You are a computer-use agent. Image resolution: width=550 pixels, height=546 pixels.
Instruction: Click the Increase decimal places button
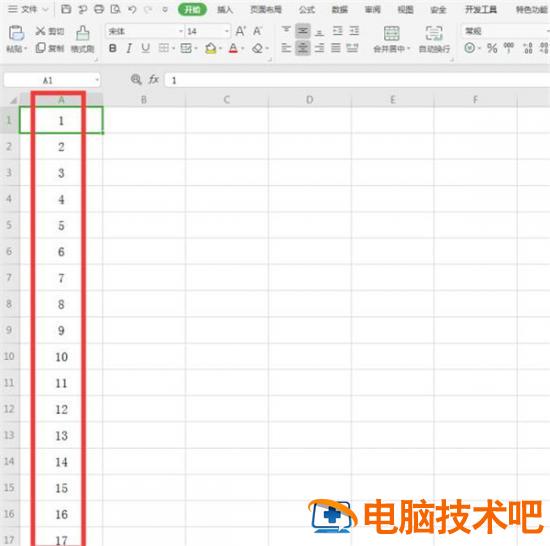click(x=528, y=48)
